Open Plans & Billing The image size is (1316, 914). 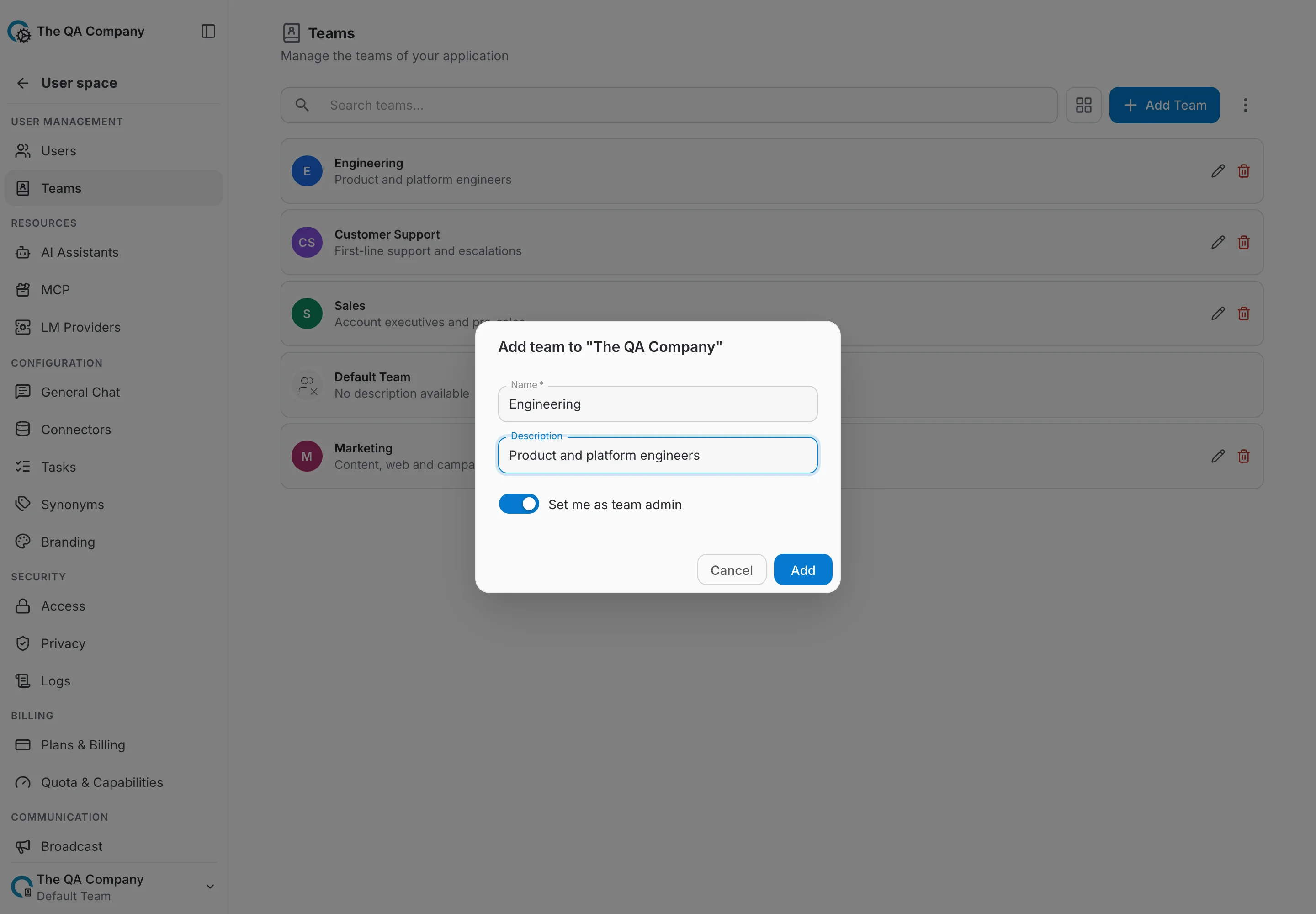(x=113, y=745)
